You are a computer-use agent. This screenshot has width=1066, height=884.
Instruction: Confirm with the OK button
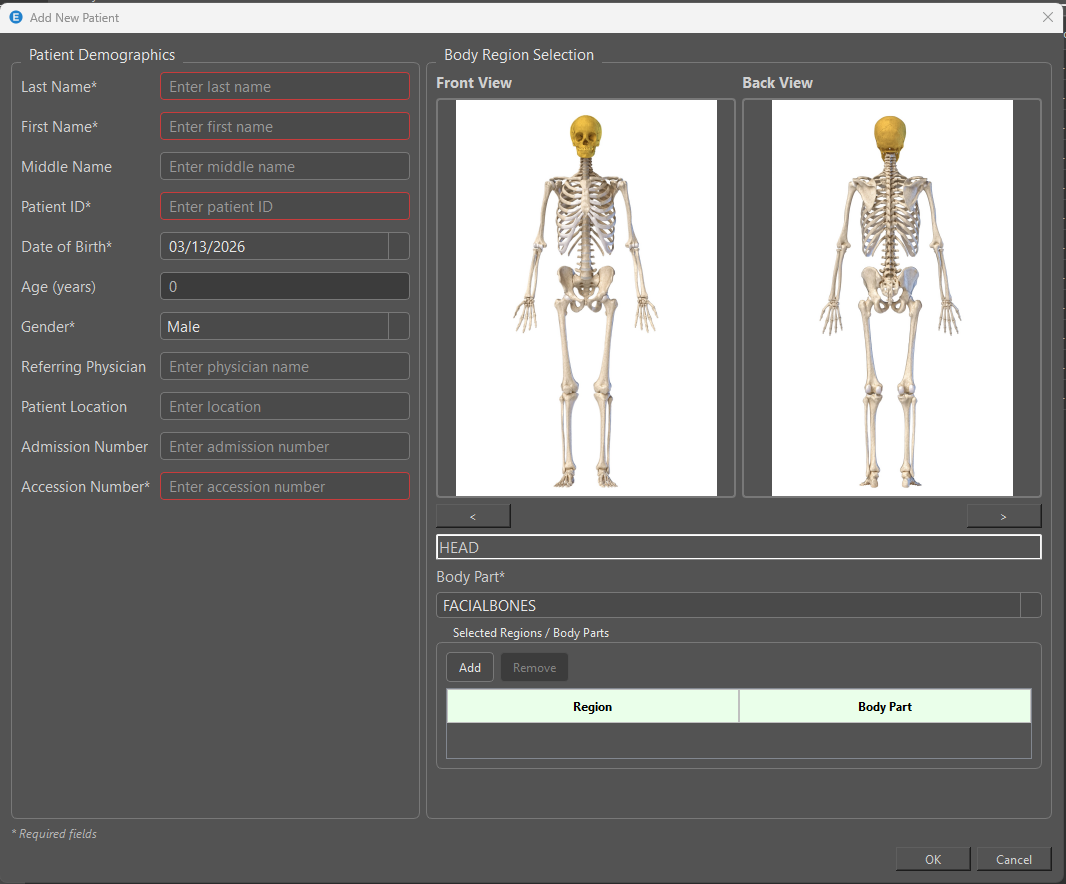933,859
